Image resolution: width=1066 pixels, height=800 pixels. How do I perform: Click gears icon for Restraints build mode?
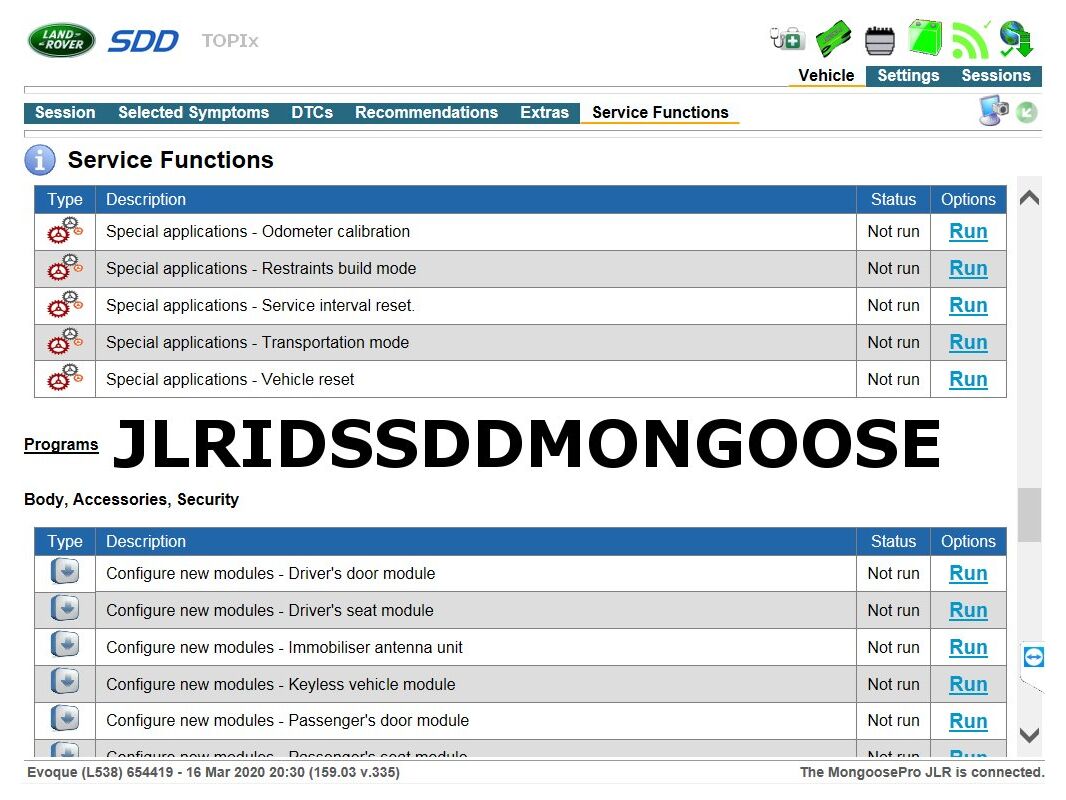(x=65, y=268)
